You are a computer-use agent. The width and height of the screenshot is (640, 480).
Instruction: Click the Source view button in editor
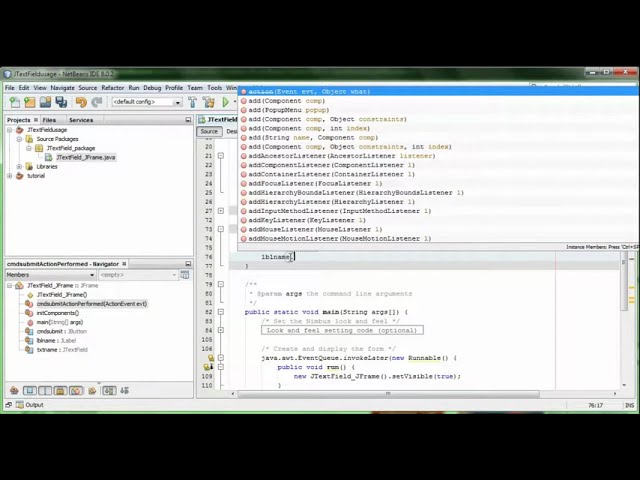(x=209, y=131)
